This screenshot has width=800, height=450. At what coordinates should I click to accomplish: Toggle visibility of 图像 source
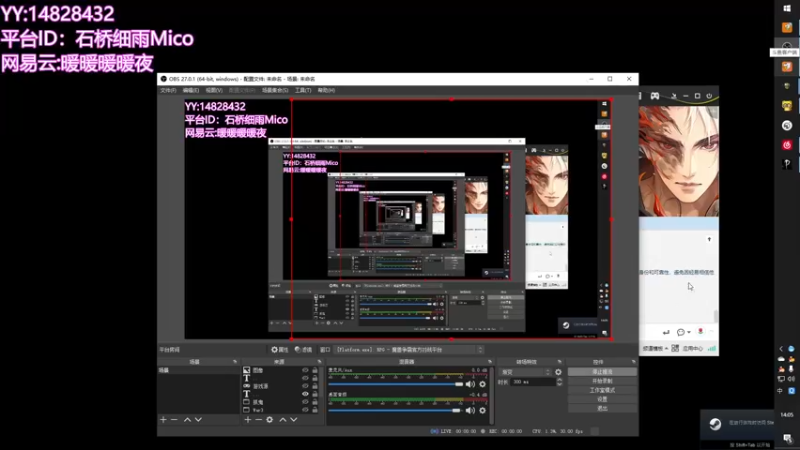(305, 370)
